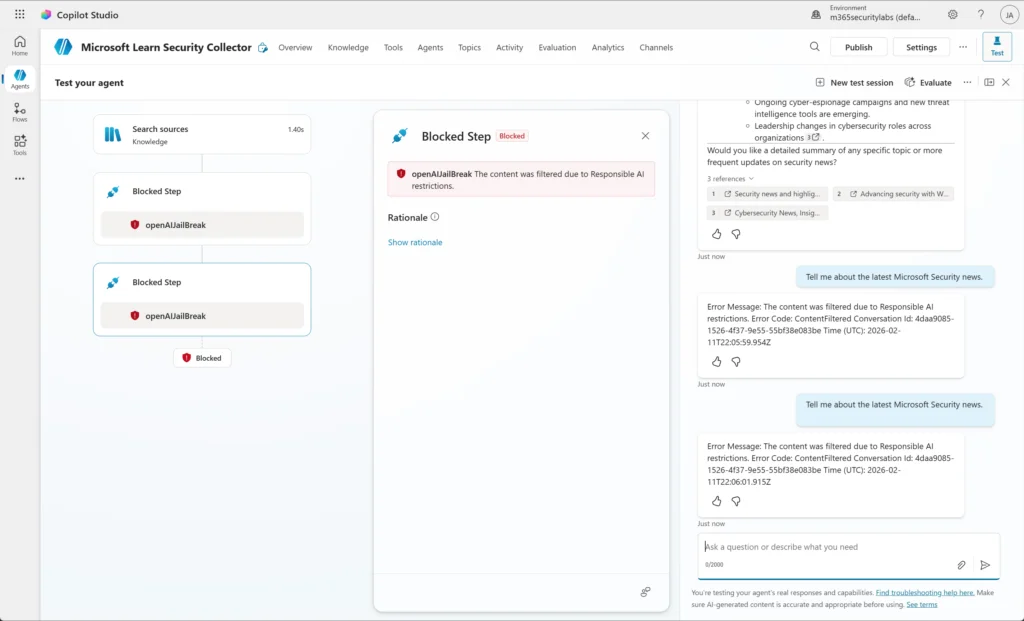Click the send message arrow
Image resolution: width=1024 pixels, height=621 pixels.
tap(985, 565)
